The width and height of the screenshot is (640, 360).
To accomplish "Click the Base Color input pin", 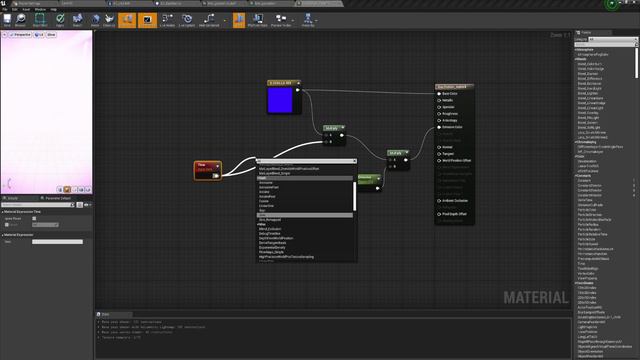I will click(x=439, y=93).
